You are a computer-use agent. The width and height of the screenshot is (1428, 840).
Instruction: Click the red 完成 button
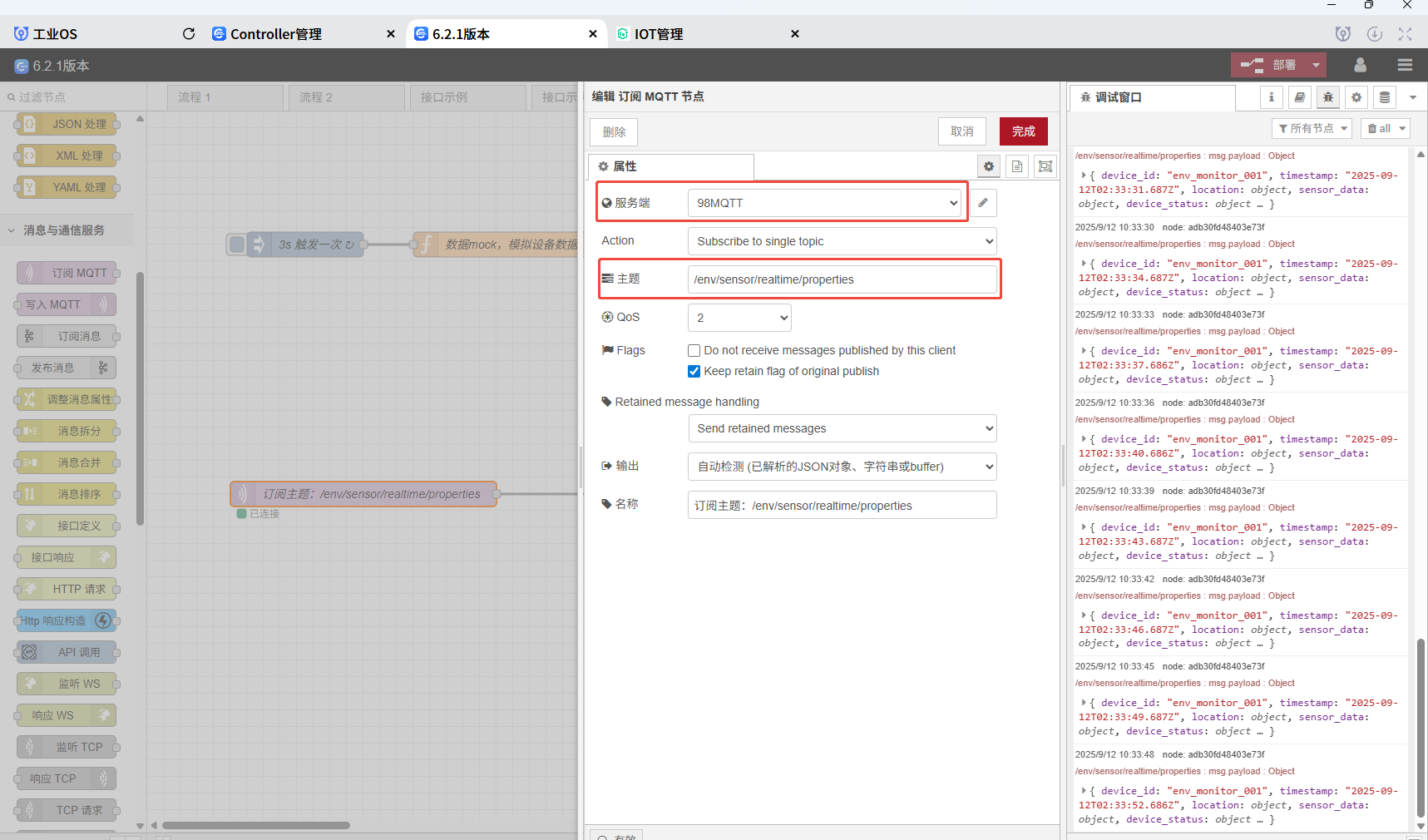pos(1023,131)
